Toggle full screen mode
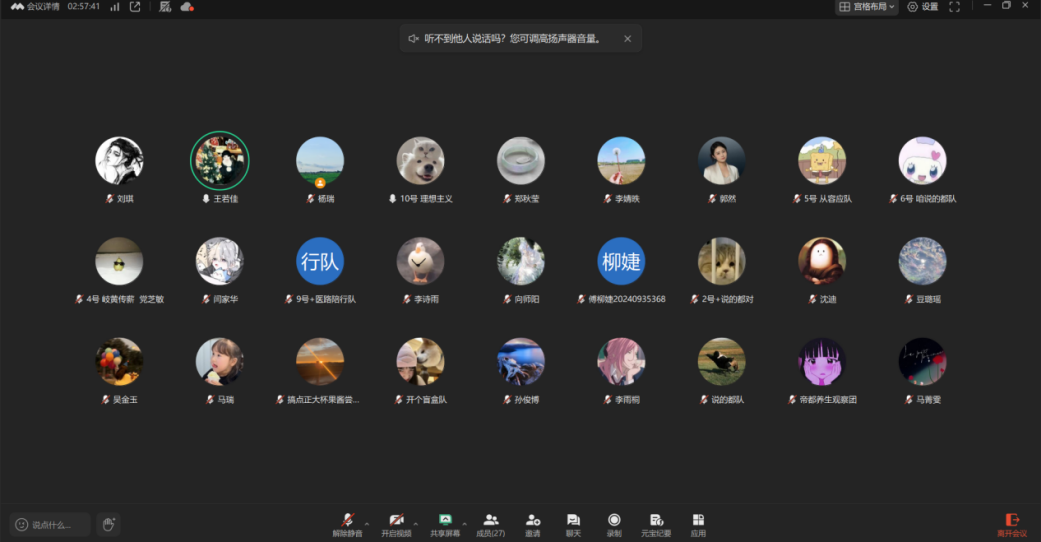The height and width of the screenshot is (542, 1041). [x=954, y=7]
